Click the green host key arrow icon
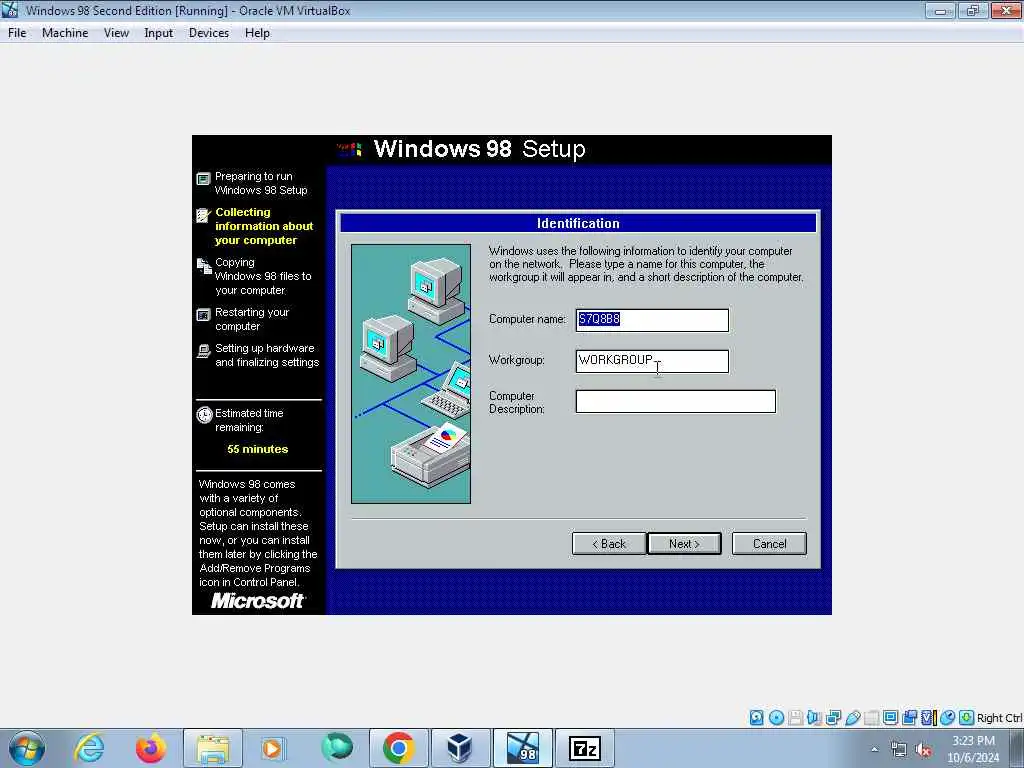 tap(967, 718)
